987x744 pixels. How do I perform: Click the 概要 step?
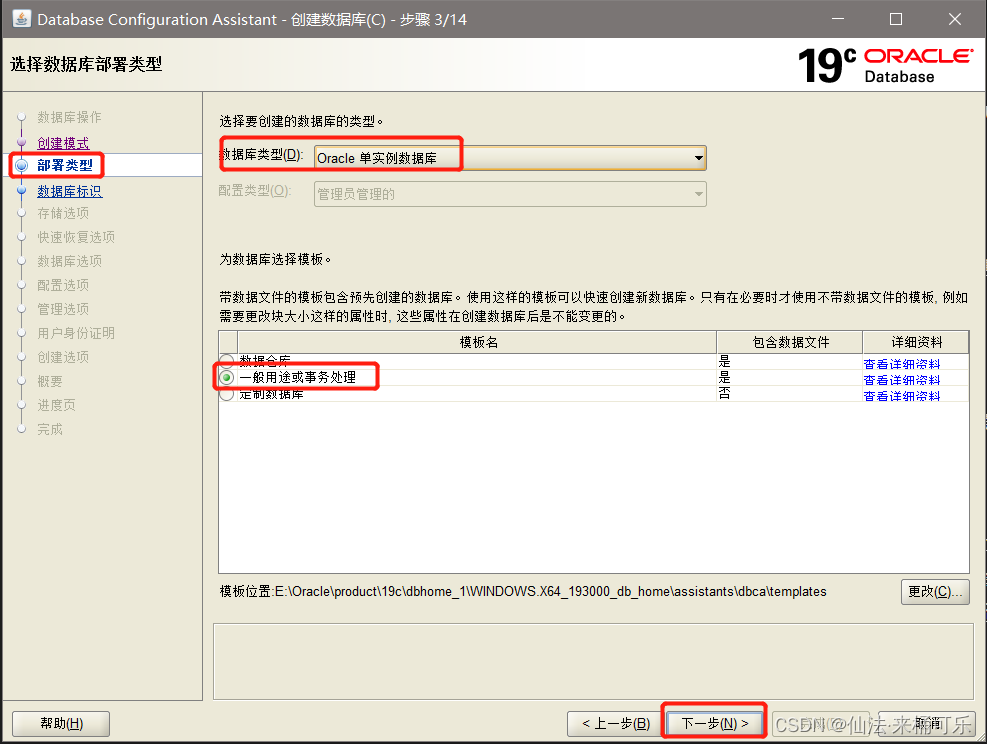point(50,381)
